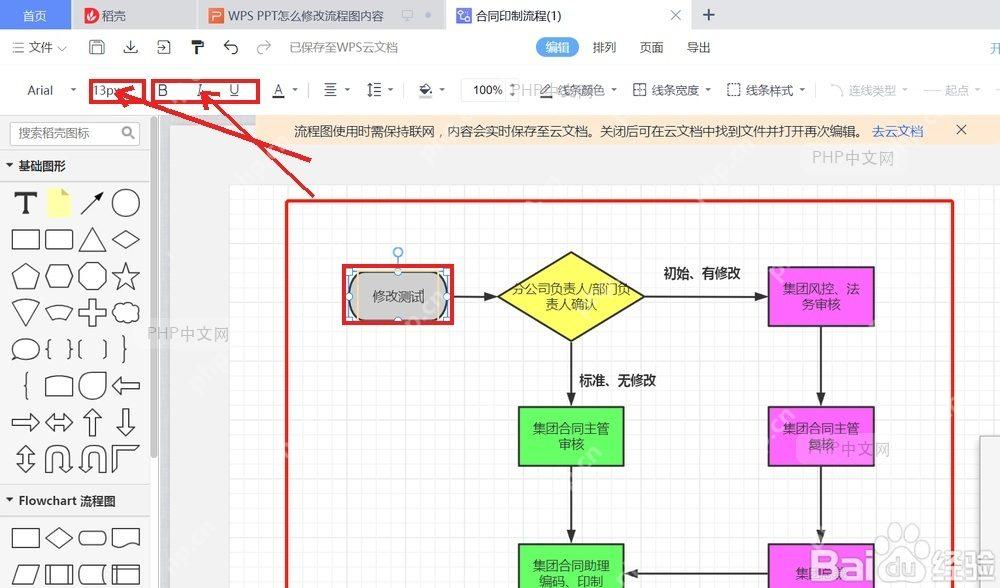The image size is (1000, 588).
Task: Select the octagon shape
Action: (92, 277)
